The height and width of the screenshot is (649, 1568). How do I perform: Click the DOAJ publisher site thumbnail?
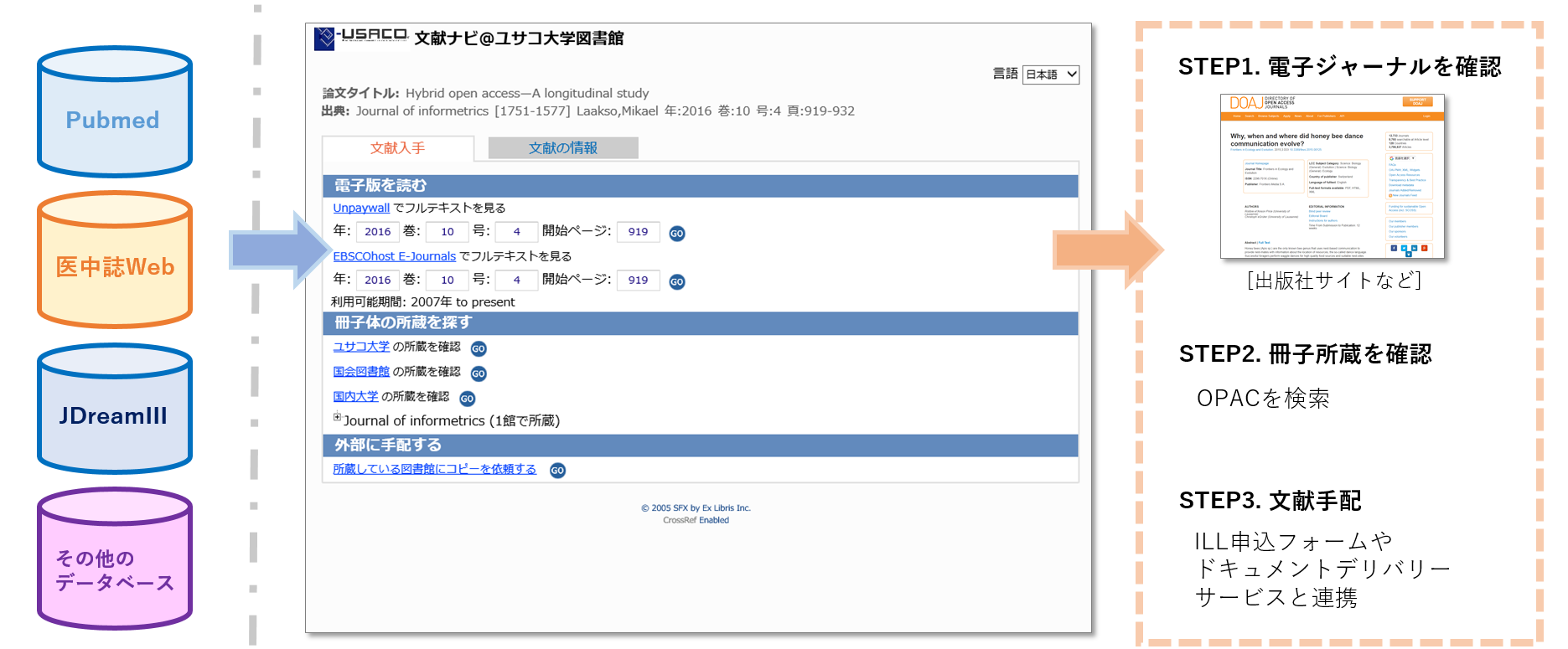(1333, 177)
